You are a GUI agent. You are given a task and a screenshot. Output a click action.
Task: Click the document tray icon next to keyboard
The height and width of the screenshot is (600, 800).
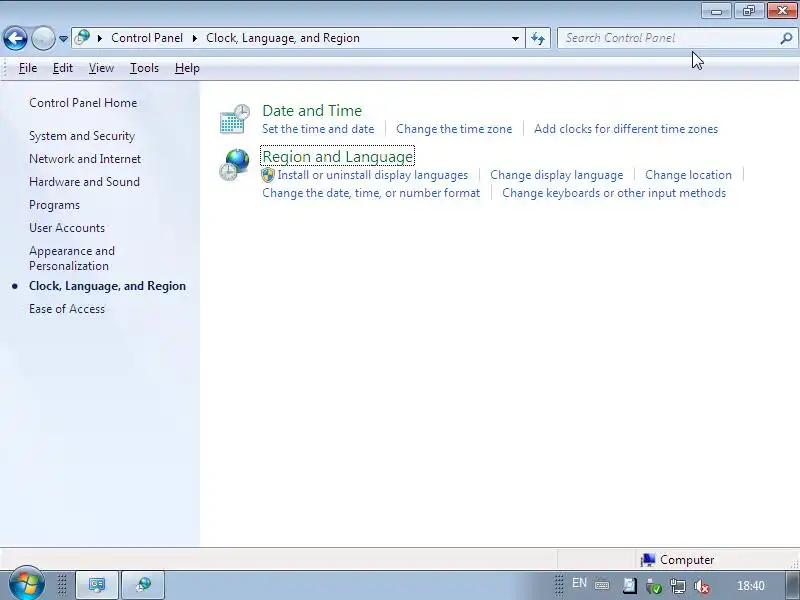pos(630,586)
